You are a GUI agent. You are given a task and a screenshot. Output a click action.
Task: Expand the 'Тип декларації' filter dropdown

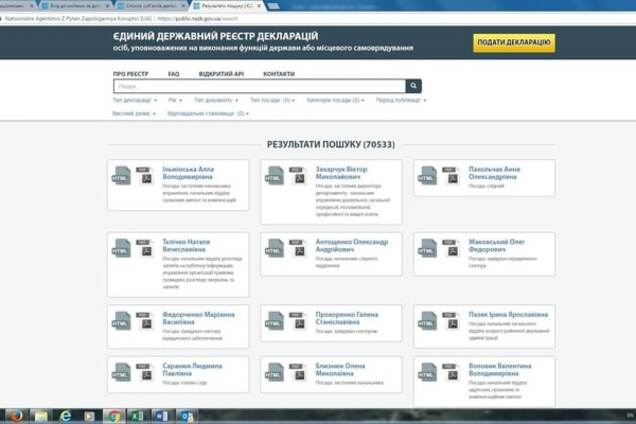pos(134,100)
